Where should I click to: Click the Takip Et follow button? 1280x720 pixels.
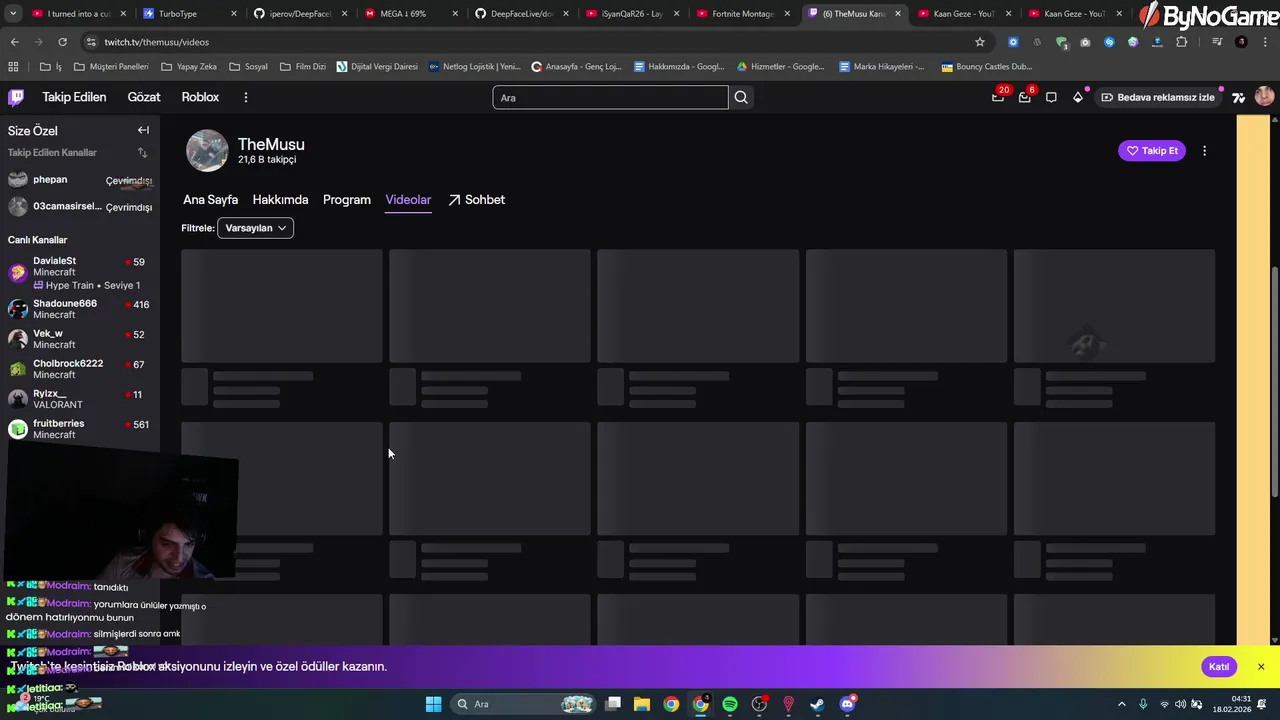click(x=1152, y=151)
